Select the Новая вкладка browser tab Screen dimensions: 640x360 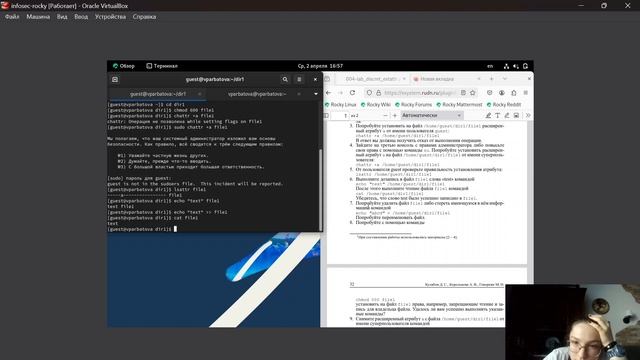[446, 79]
